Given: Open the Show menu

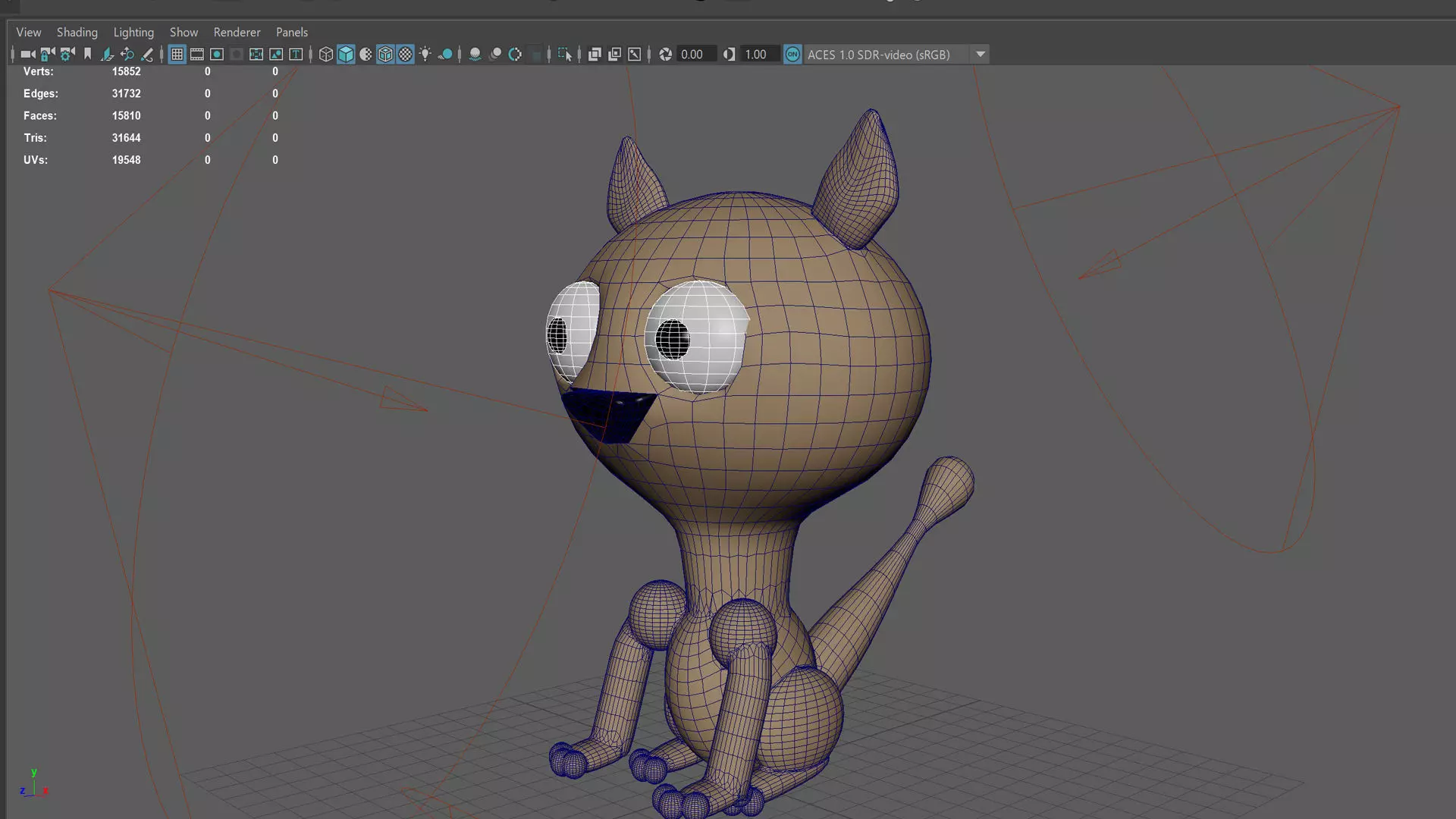Looking at the screenshot, I should [184, 33].
